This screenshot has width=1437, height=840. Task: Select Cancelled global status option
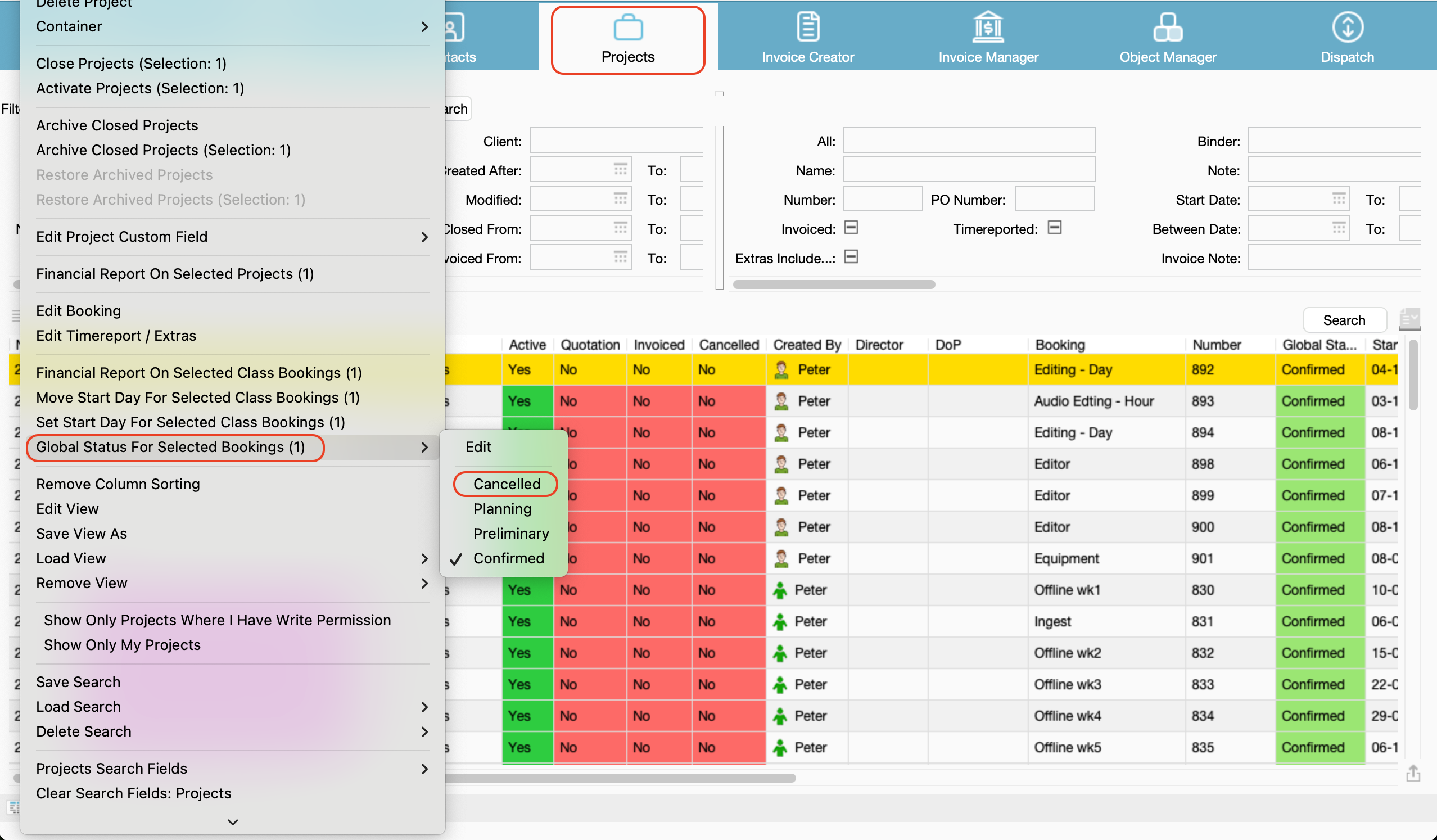pyautogui.click(x=507, y=484)
